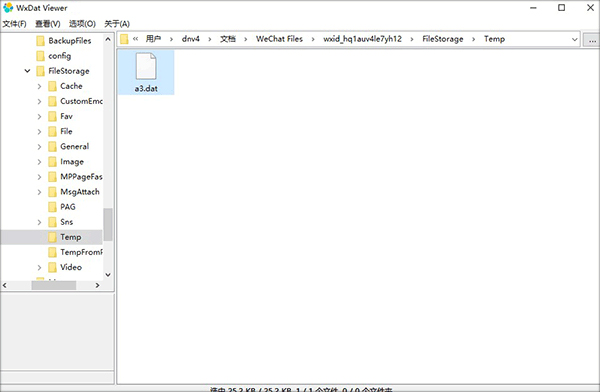Go to FileStorage in the breadcrumb
This screenshot has height=392, width=600.
tap(443, 39)
